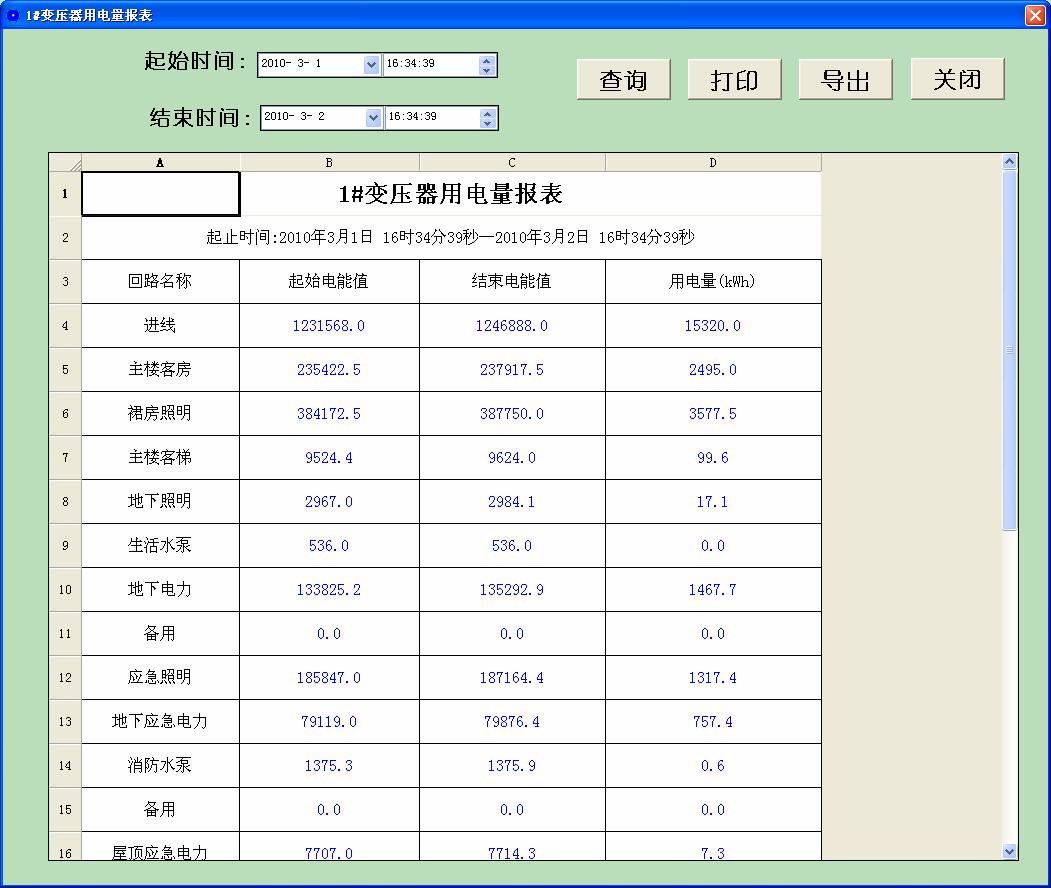This screenshot has width=1051, height=888.
Task: Click the 查询 query button
Action: click(623, 80)
